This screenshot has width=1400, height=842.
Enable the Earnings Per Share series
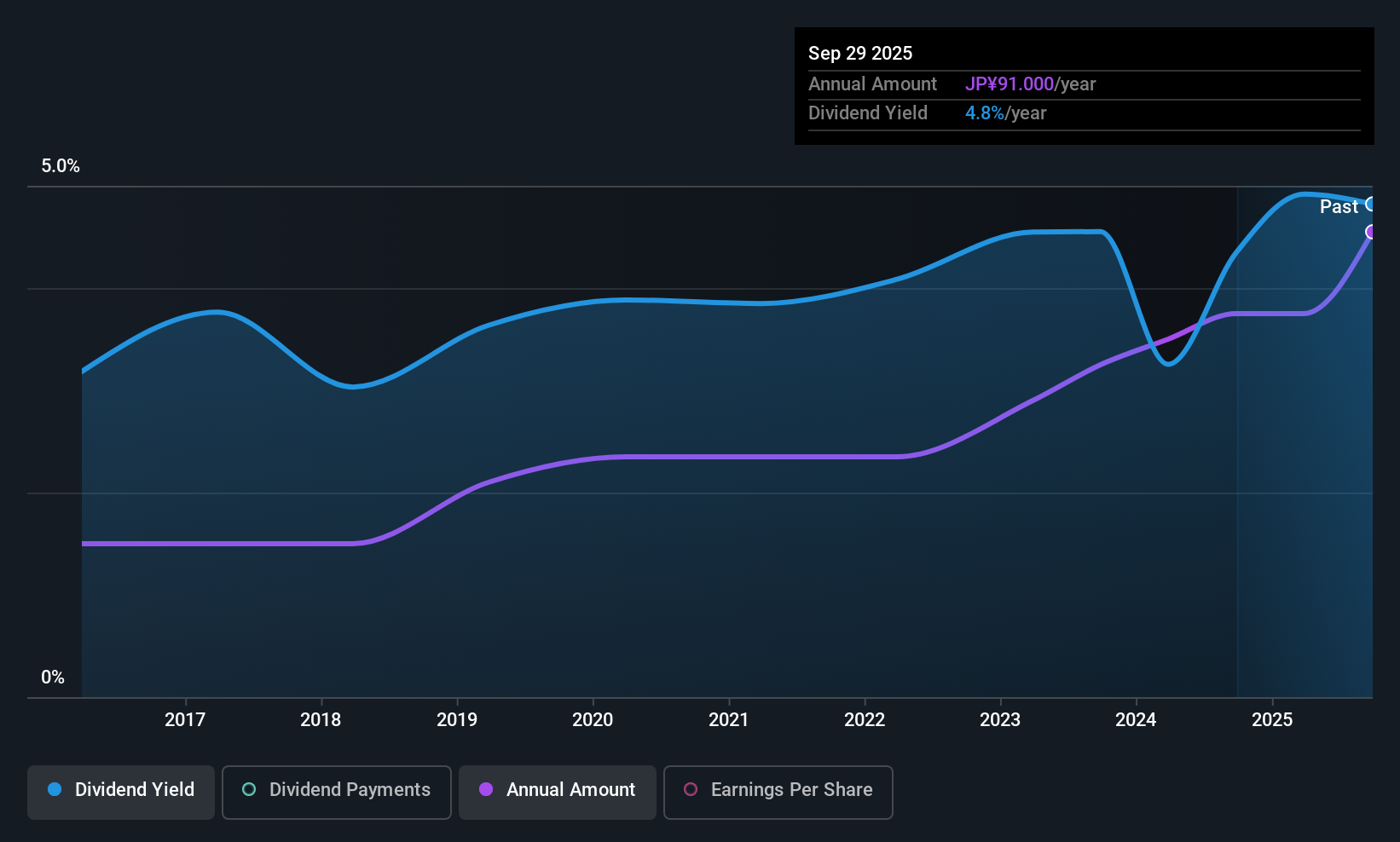778,790
